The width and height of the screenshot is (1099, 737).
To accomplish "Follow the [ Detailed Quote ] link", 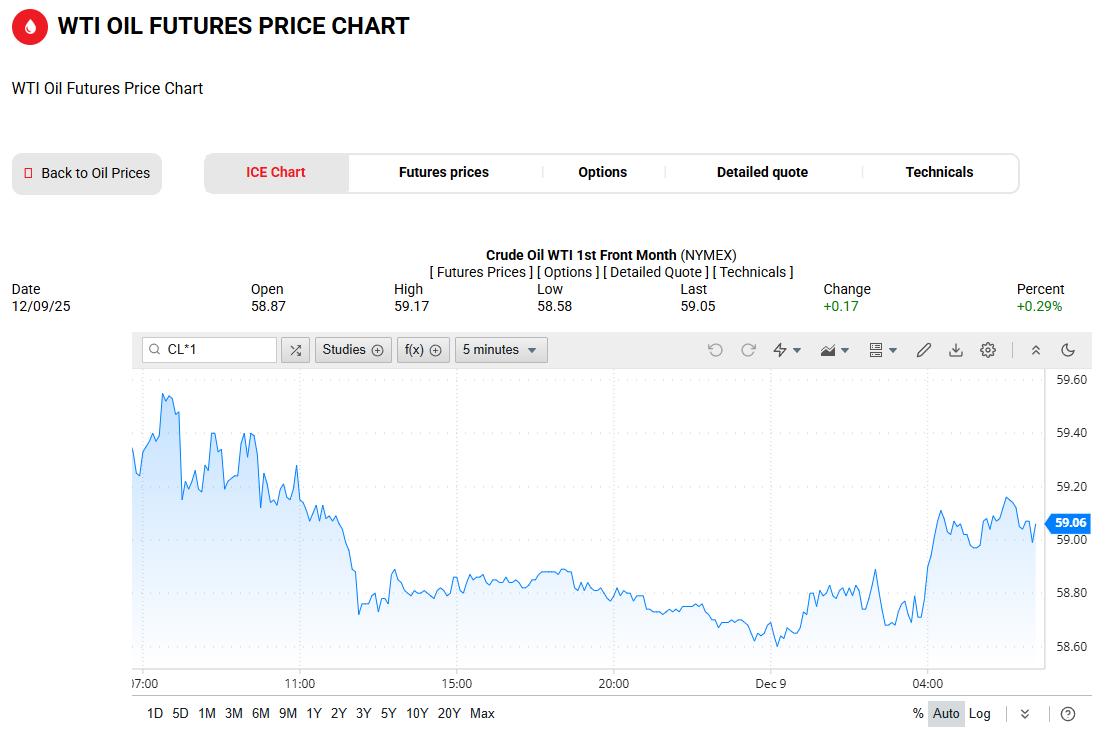I will click(656, 272).
